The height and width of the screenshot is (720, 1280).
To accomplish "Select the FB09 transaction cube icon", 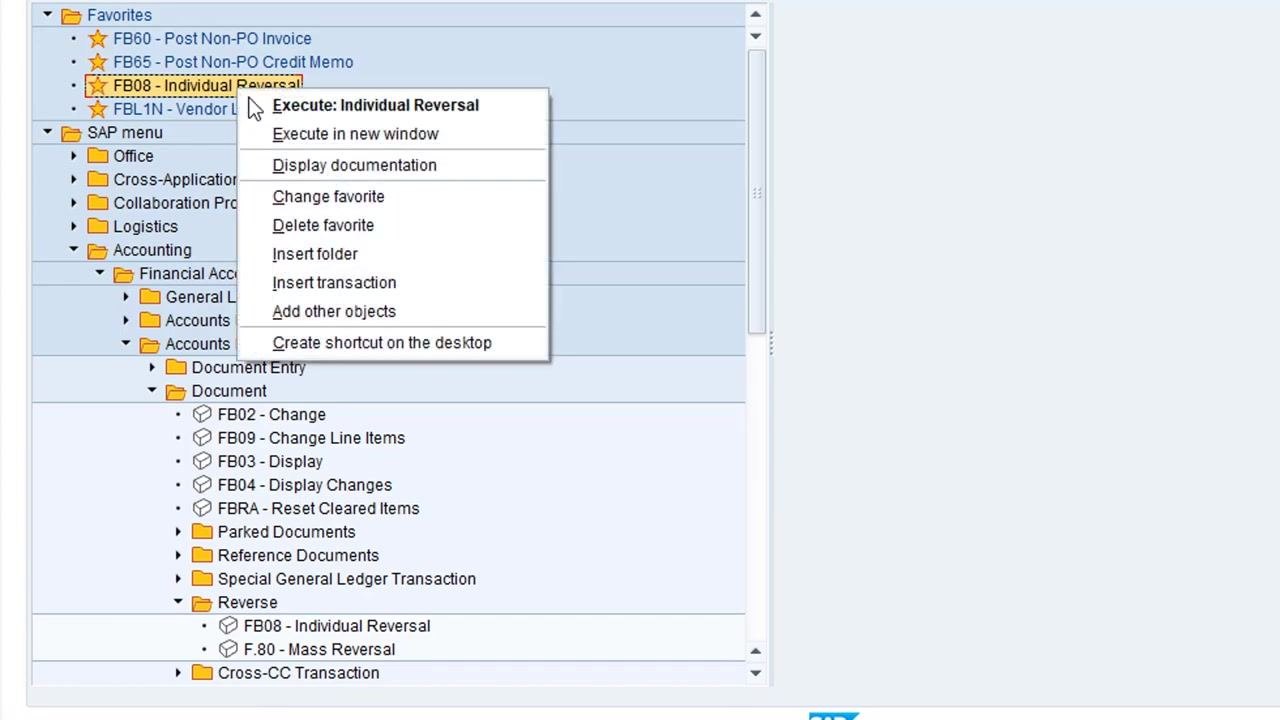I will click(x=202, y=437).
